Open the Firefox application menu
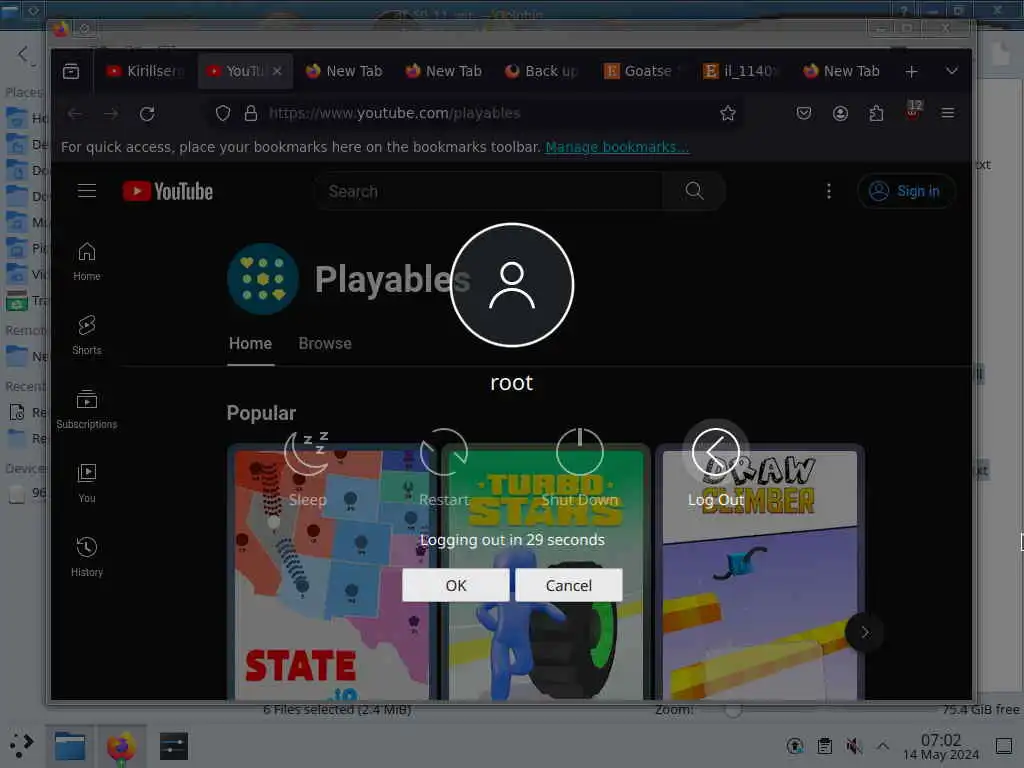The width and height of the screenshot is (1024, 768). (948, 114)
